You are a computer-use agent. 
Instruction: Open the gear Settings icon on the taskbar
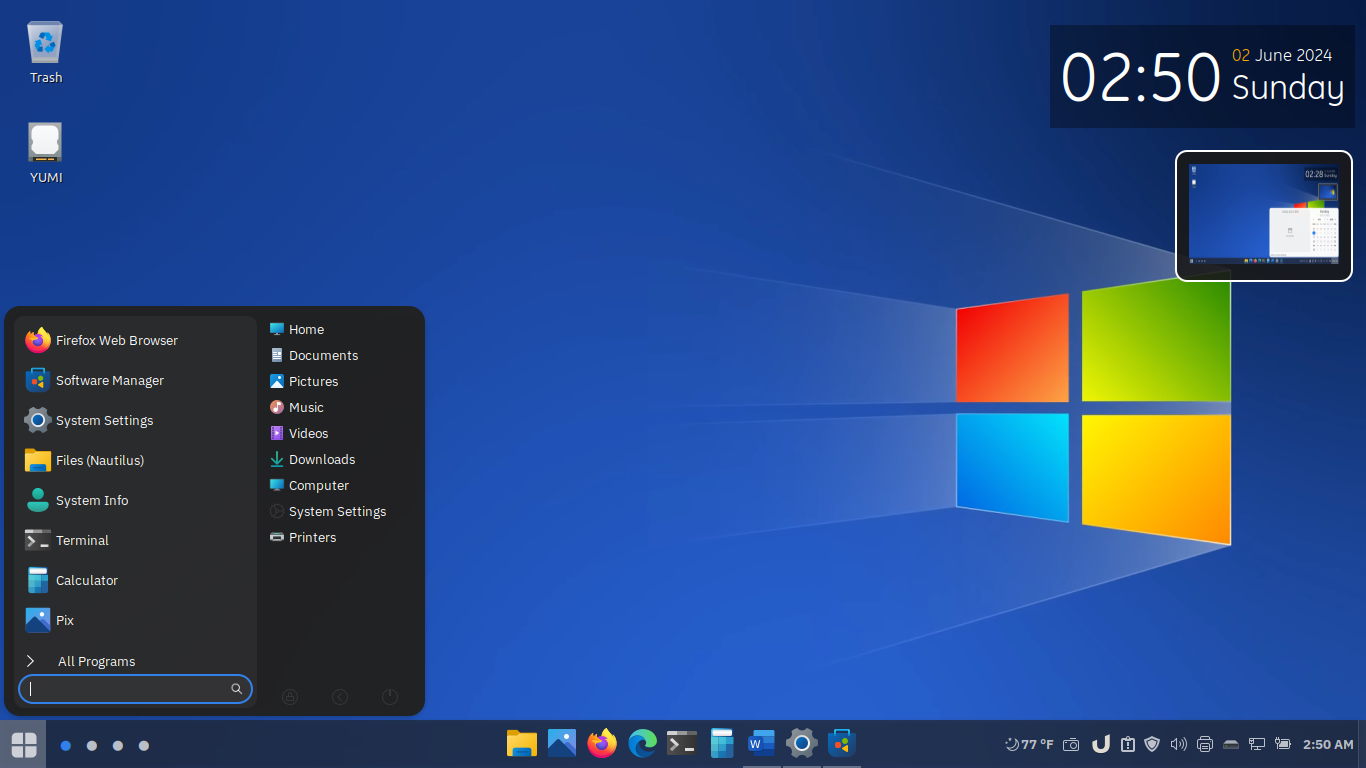(802, 744)
